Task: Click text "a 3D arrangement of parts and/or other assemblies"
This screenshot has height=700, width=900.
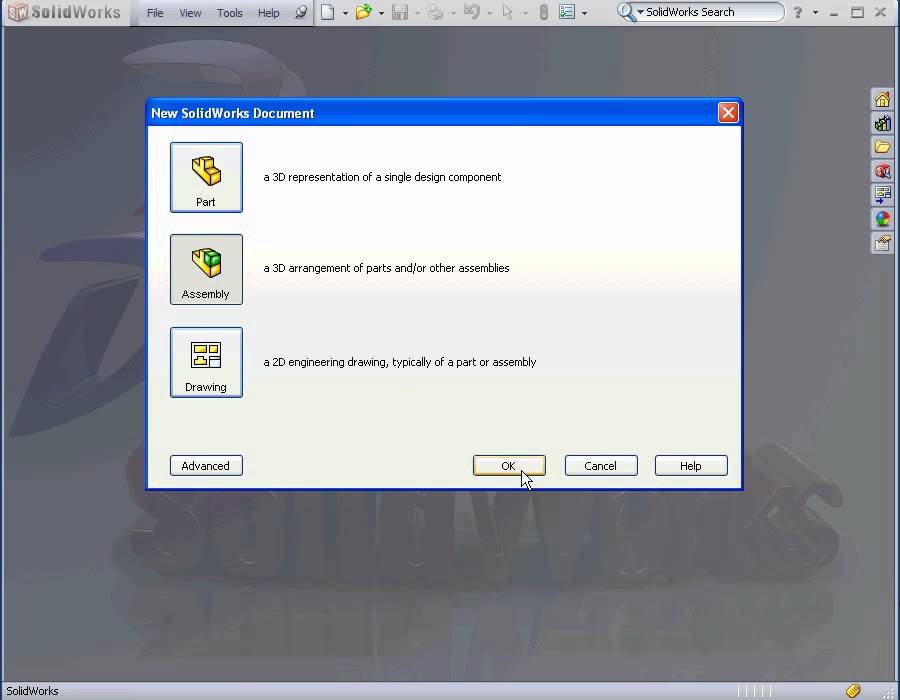Action: 386,268
